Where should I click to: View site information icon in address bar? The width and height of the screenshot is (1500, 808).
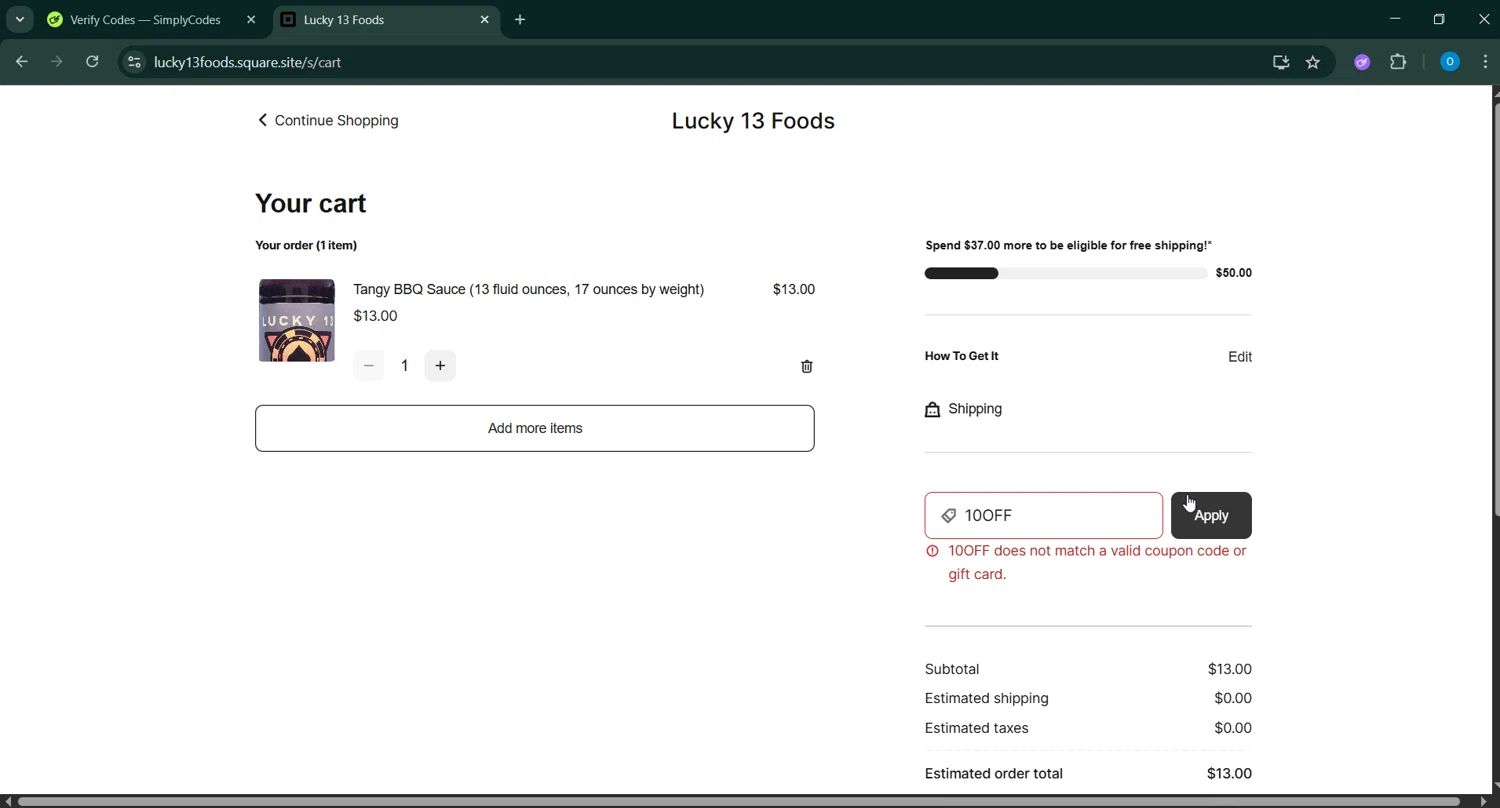(x=134, y=62)
